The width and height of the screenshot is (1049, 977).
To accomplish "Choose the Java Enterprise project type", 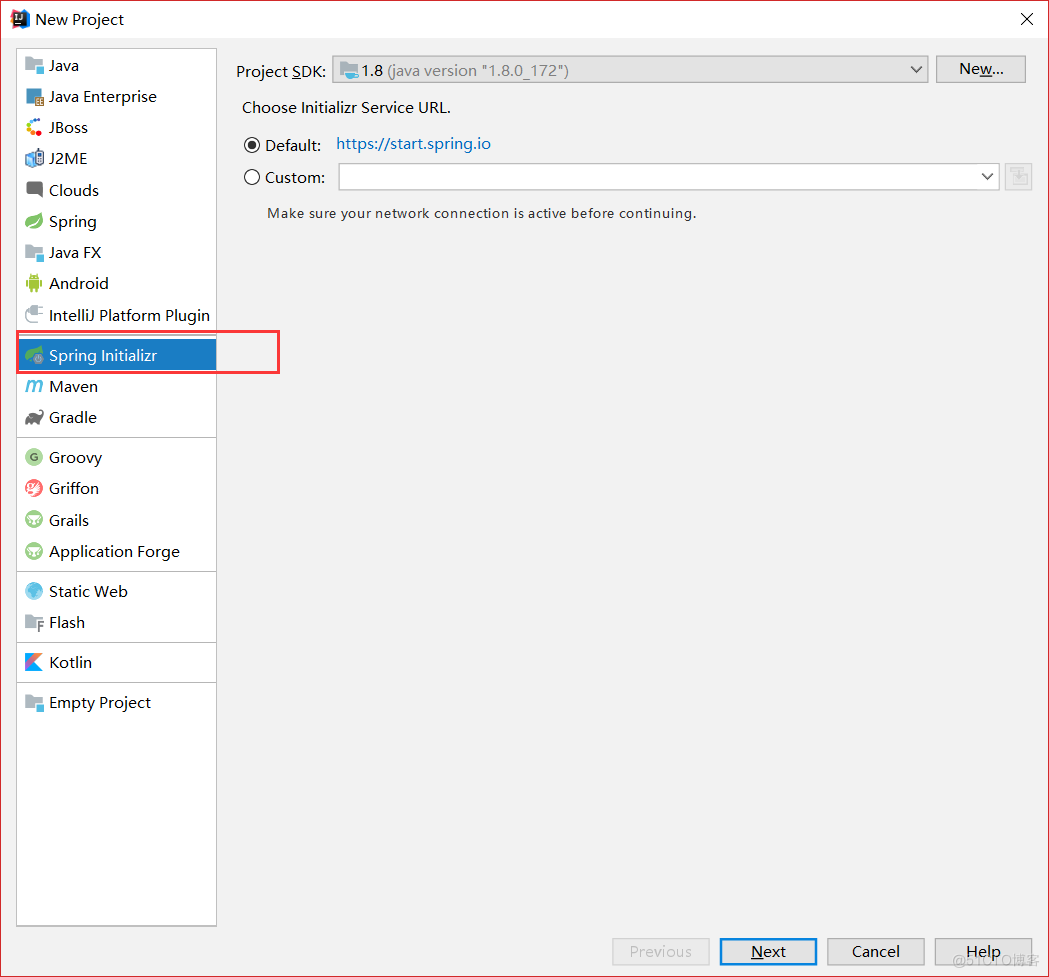I will point(116,96).
